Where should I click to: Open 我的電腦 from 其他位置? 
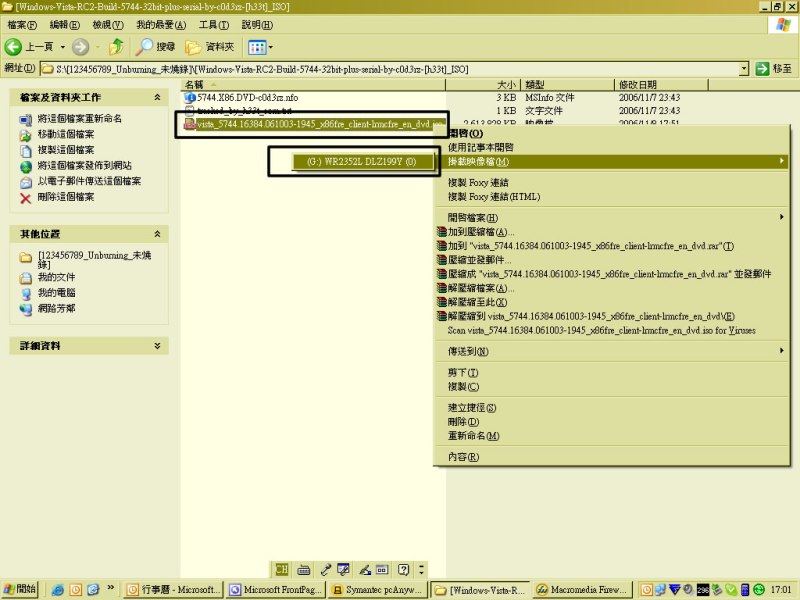(56, 293)
